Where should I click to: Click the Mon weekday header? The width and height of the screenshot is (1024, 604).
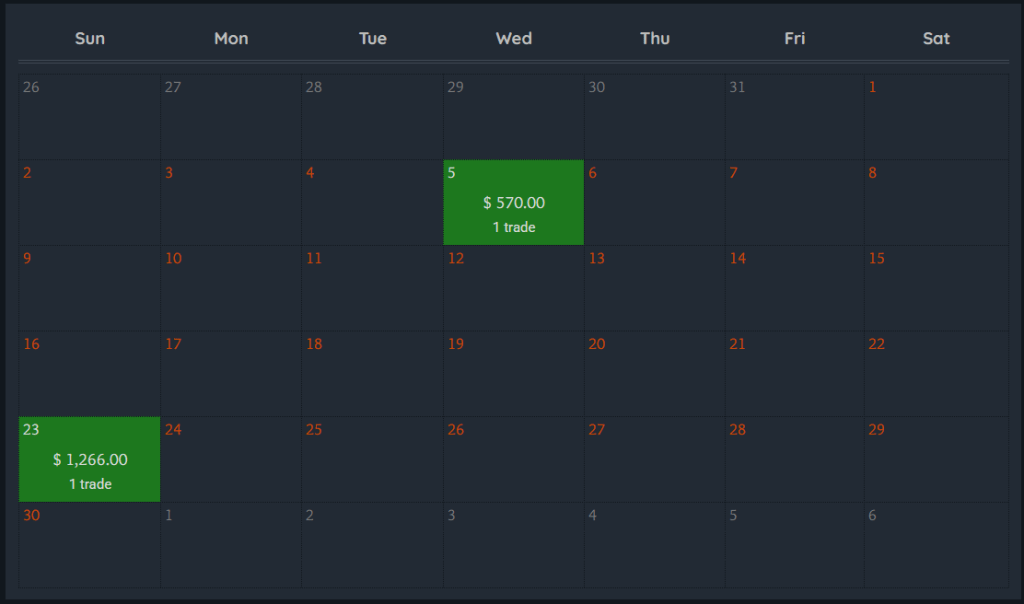pyautogui.click(x=231, y=39)
